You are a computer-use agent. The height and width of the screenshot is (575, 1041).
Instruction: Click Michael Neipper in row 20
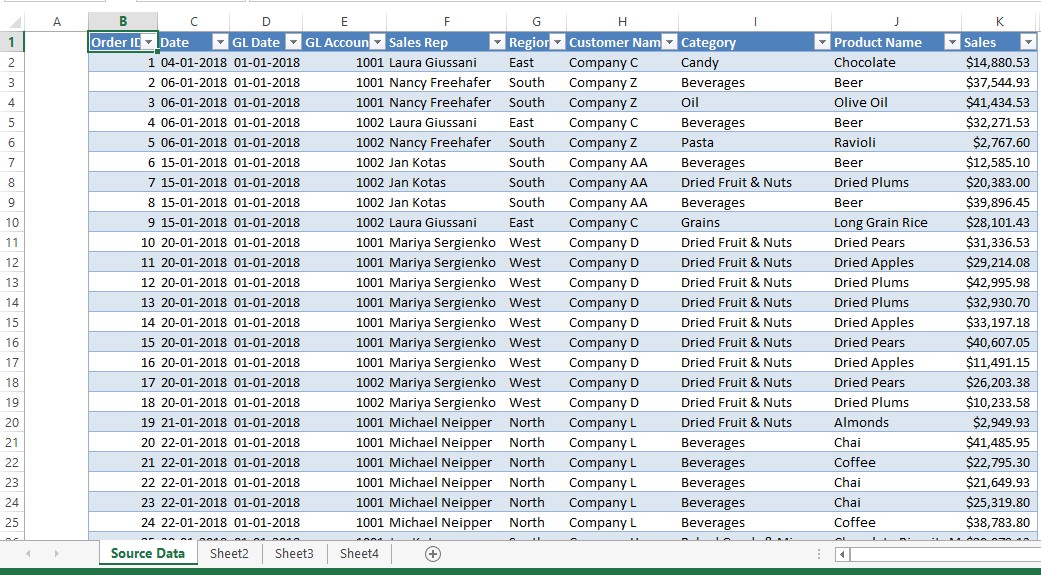coord(446,422)
